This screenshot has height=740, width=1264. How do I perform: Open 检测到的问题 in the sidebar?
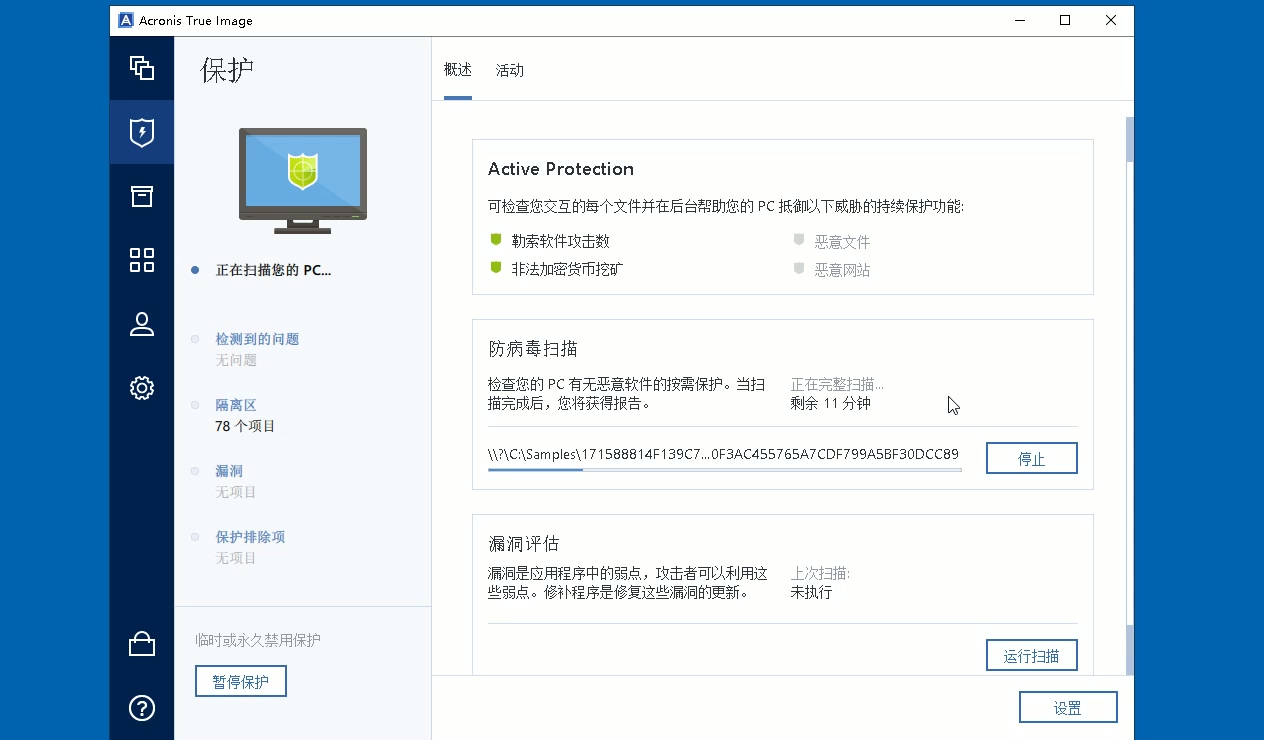257,339
